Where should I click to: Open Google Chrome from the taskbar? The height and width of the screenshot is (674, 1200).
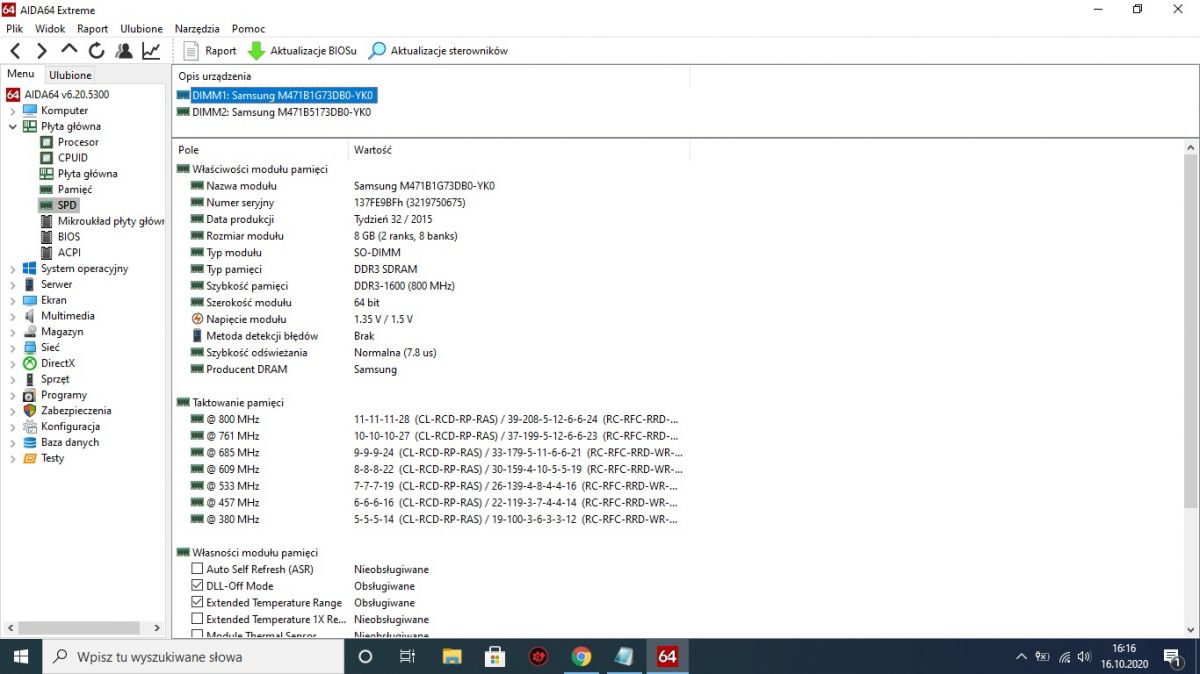(x=581, y=657)
